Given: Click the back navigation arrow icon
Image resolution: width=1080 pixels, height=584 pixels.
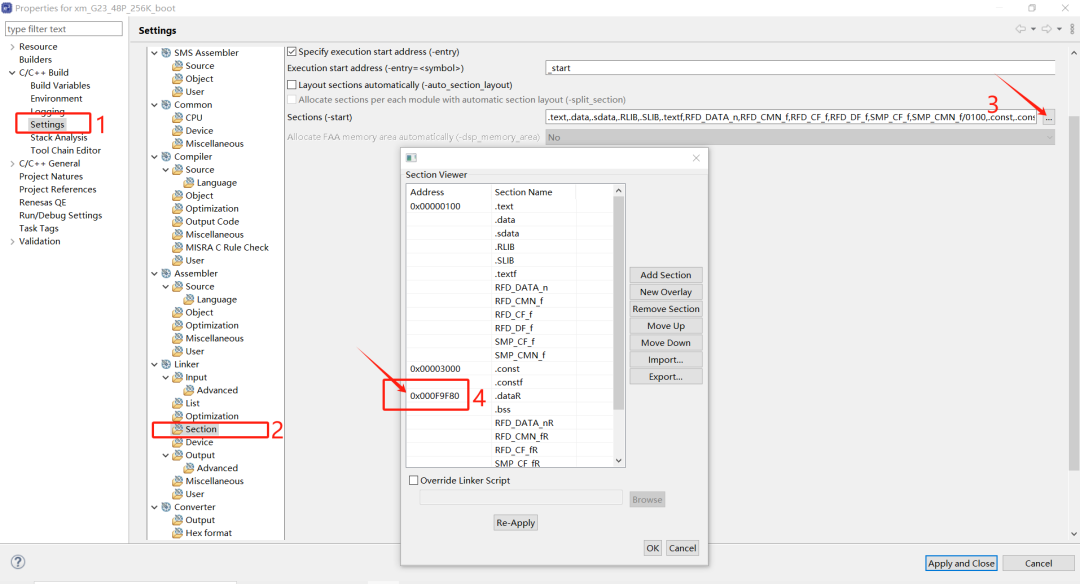Looking at the screenshot, I should tap(1021, 29).
